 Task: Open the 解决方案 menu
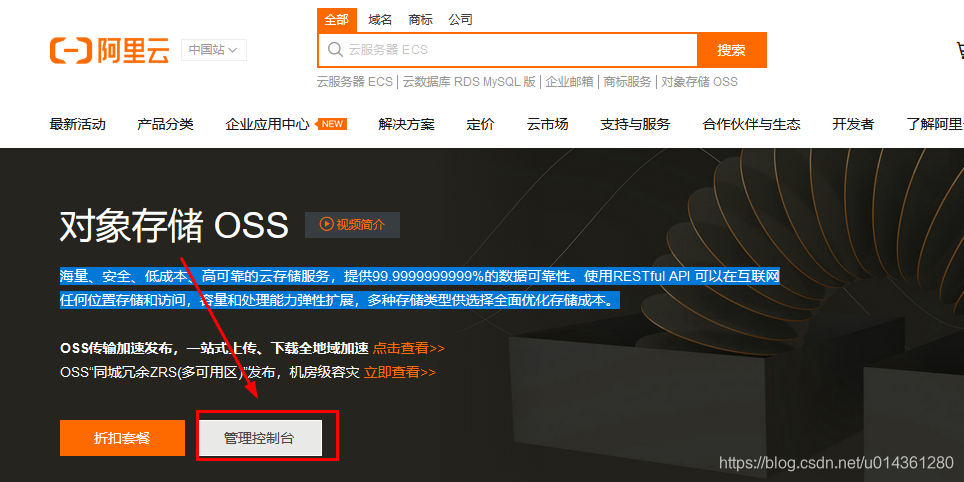pyautogui.click(x=406, y=124)
